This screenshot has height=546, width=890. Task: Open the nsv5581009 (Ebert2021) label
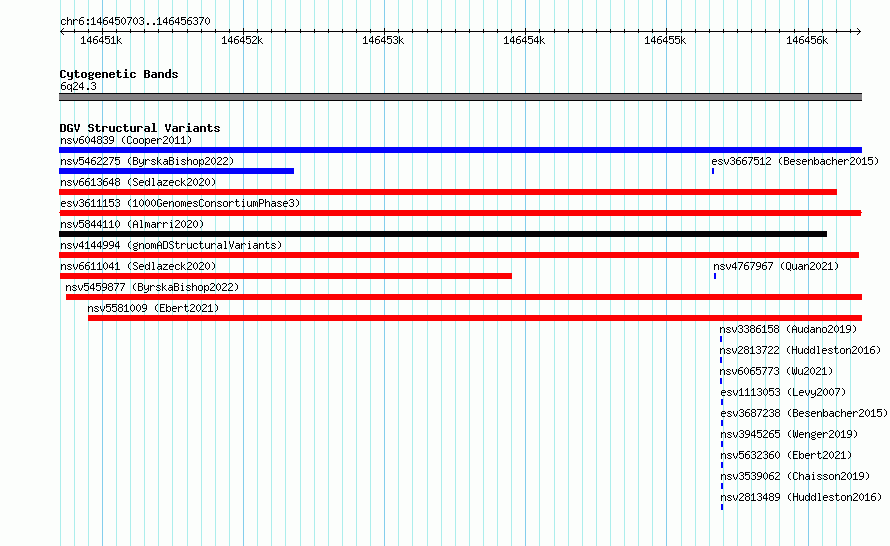click(x=153, y=308)
